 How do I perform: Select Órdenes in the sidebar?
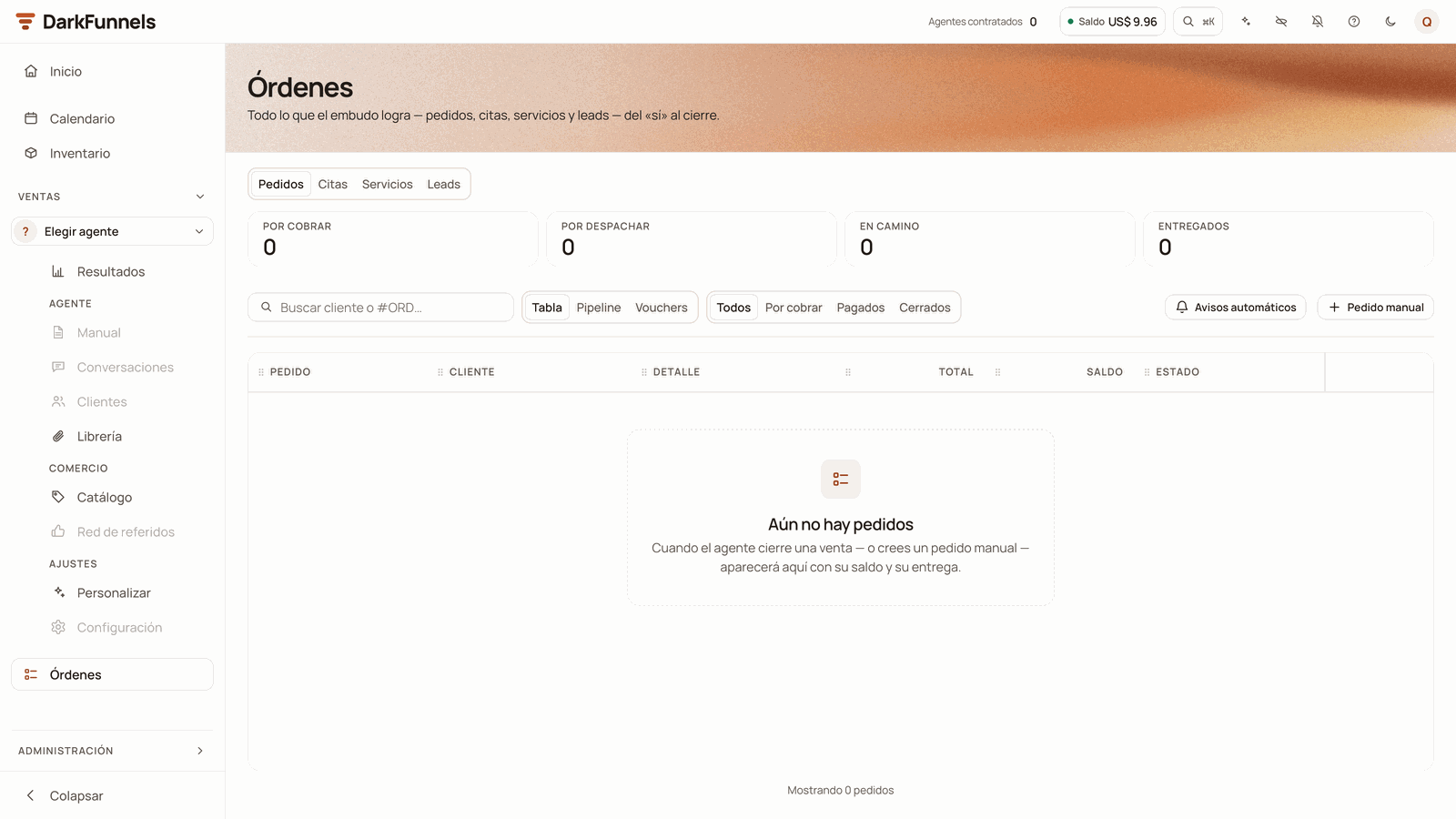[113, 674]
